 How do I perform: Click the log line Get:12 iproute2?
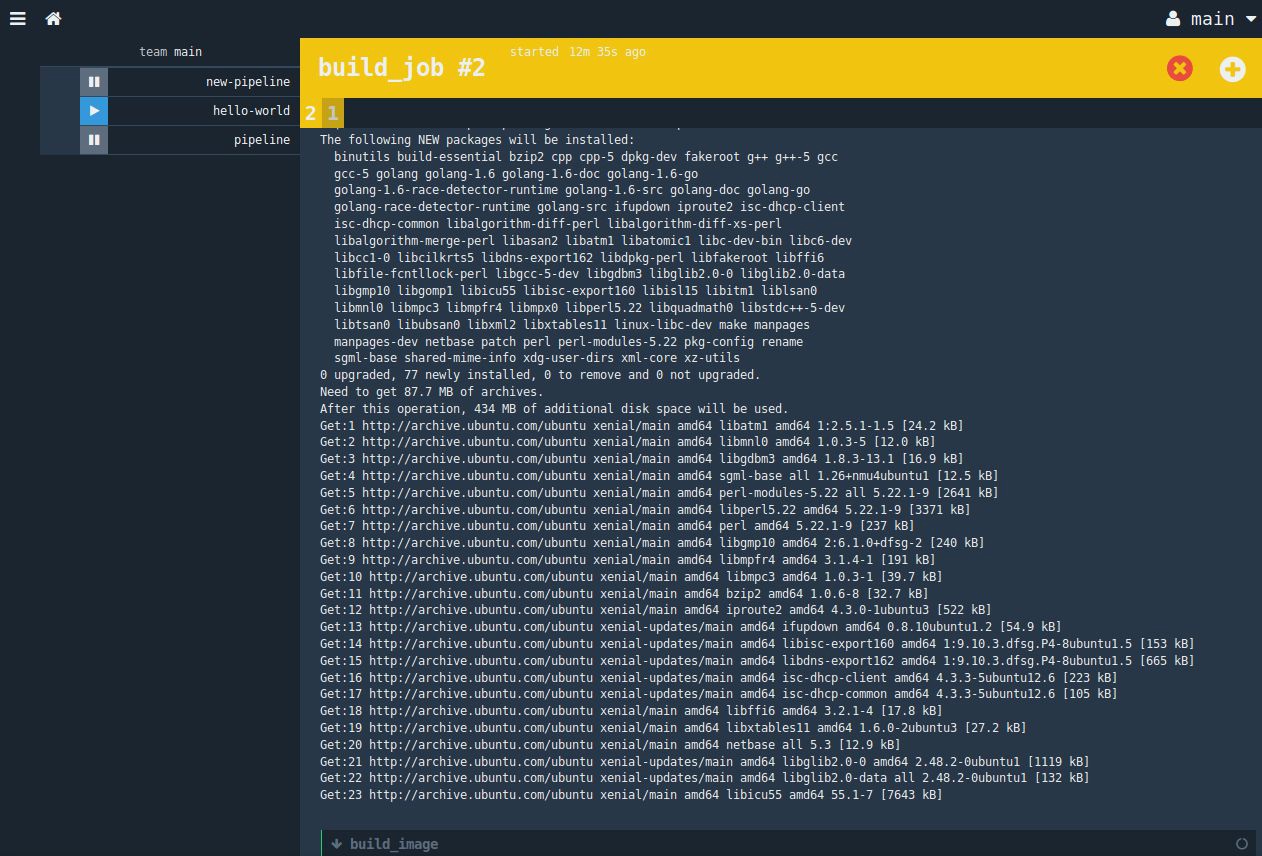point(656,610)
